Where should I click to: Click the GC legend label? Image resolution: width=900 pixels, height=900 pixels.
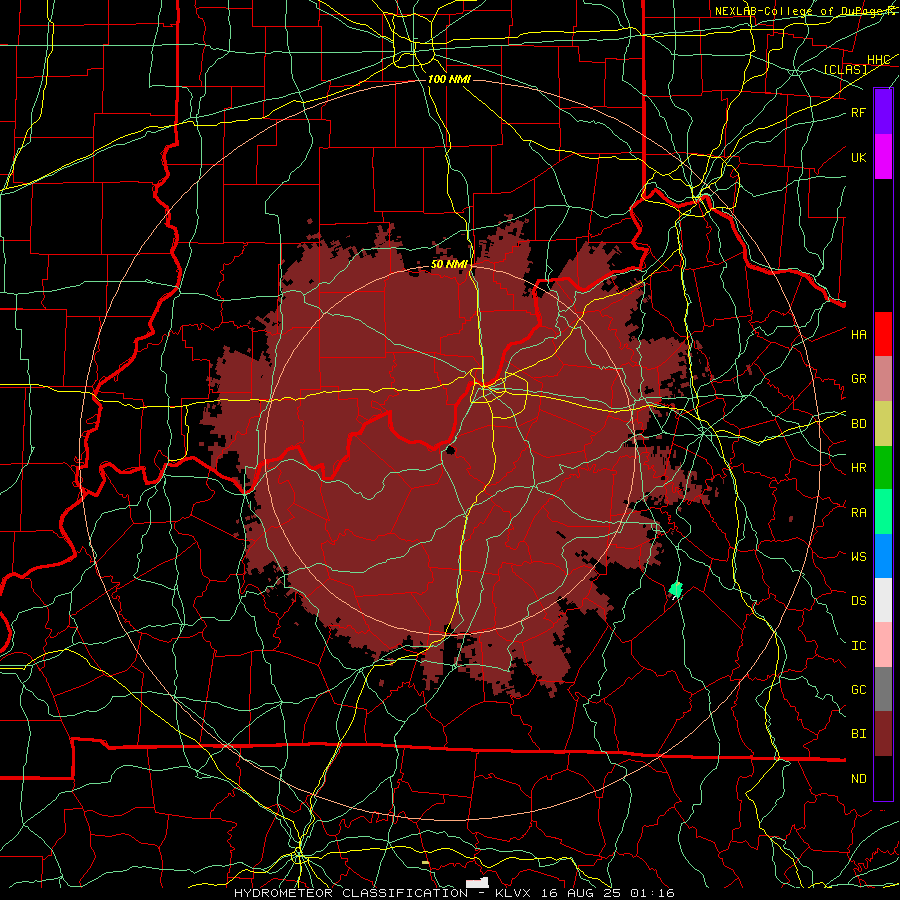(858, 689)
